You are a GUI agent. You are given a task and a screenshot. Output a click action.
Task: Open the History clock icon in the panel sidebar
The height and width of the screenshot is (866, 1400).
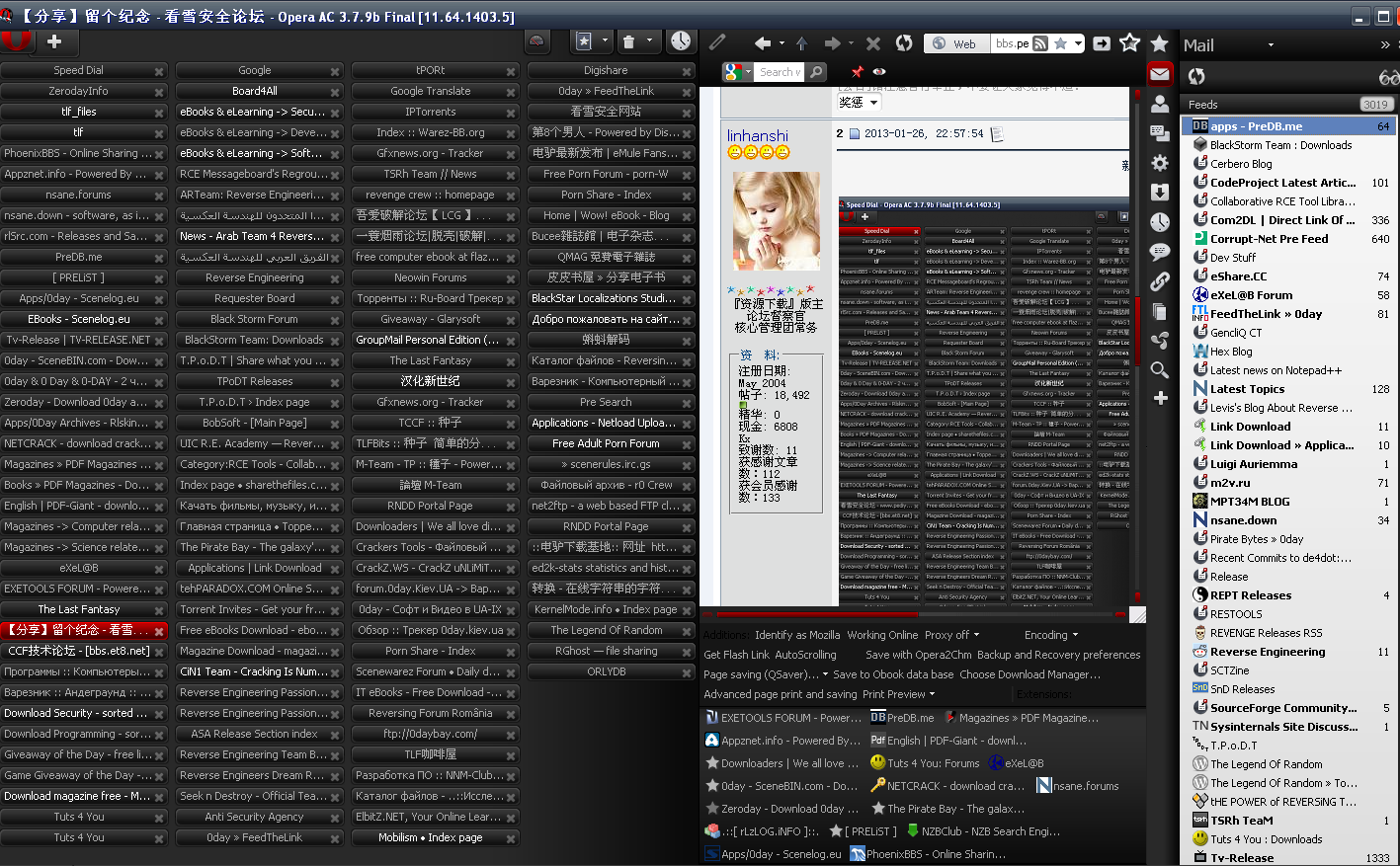[1160, 222]
